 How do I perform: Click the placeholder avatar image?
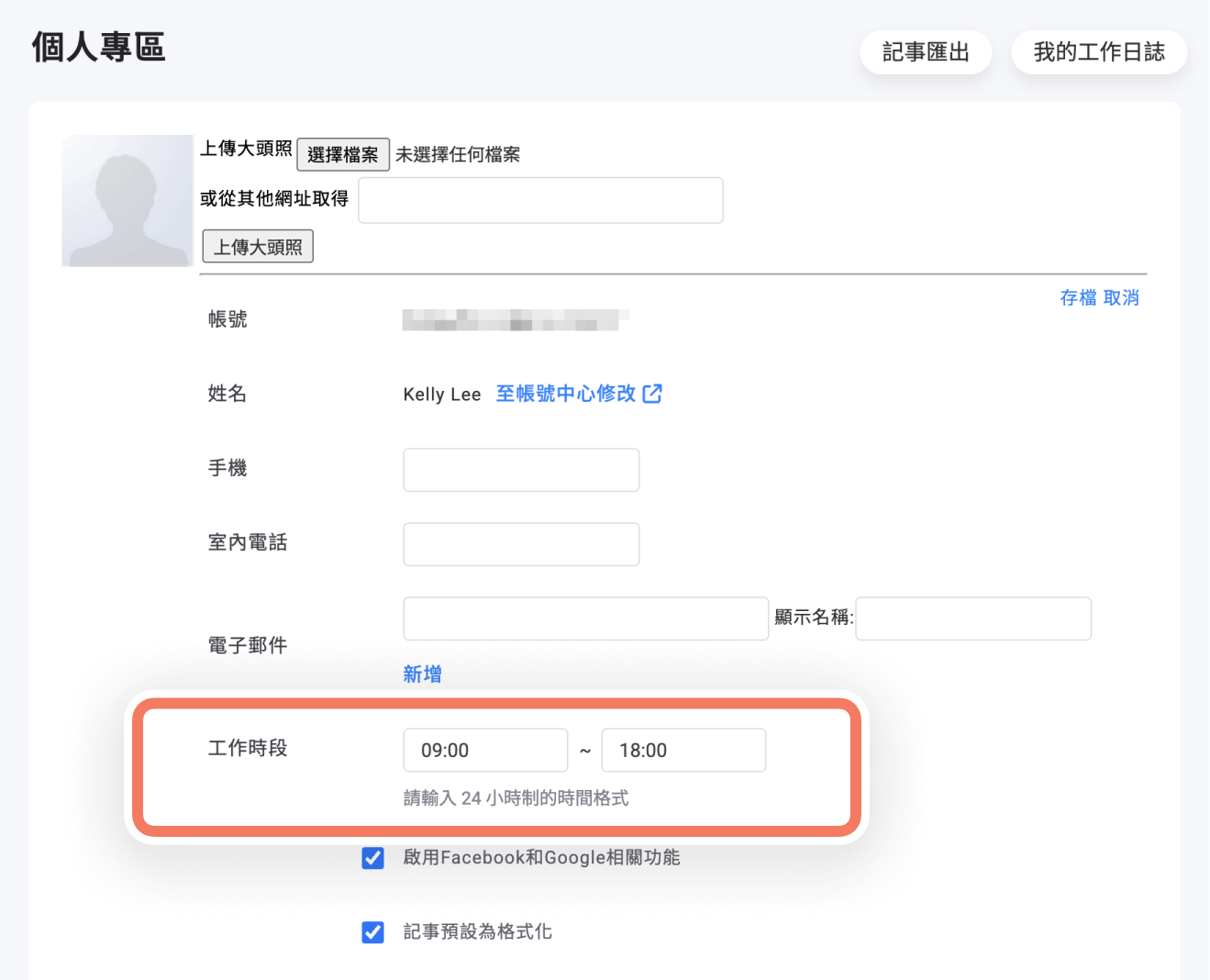coord(128,201)
